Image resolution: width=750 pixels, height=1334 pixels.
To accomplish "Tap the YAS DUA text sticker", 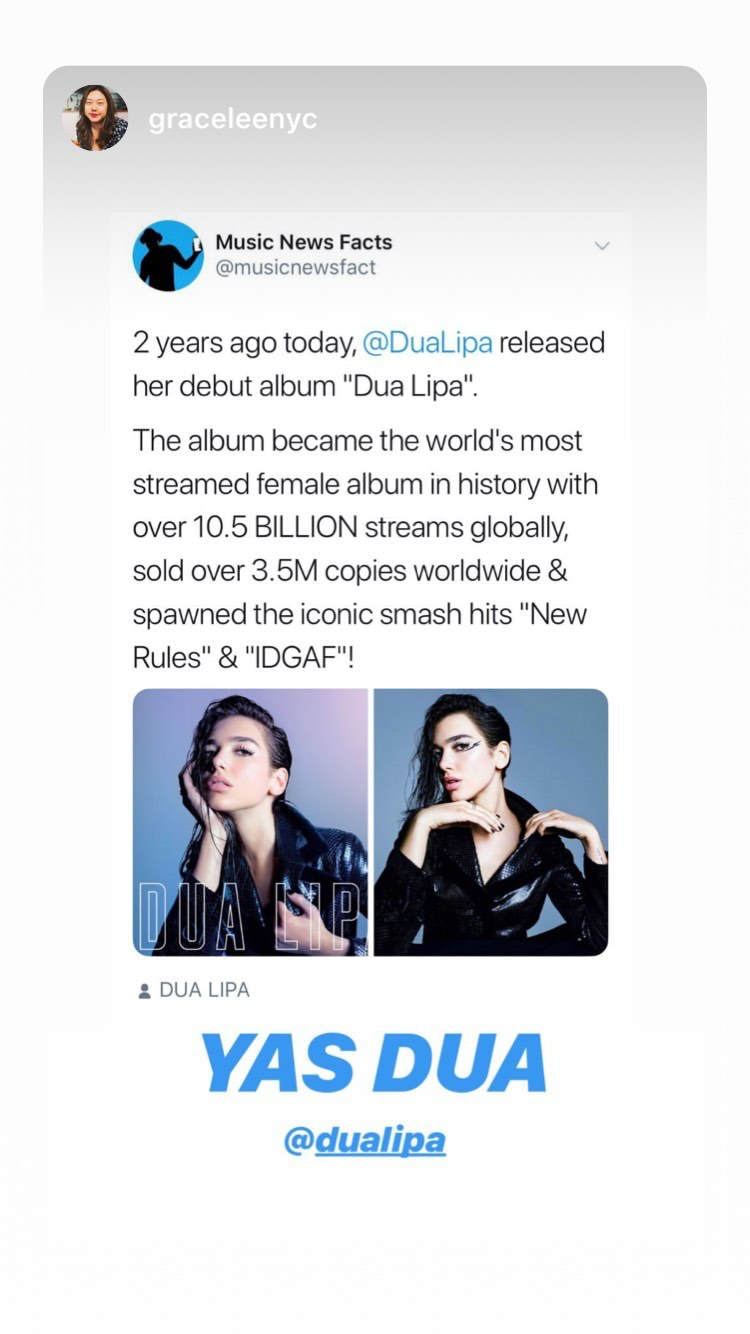I will pos(374,1064).
